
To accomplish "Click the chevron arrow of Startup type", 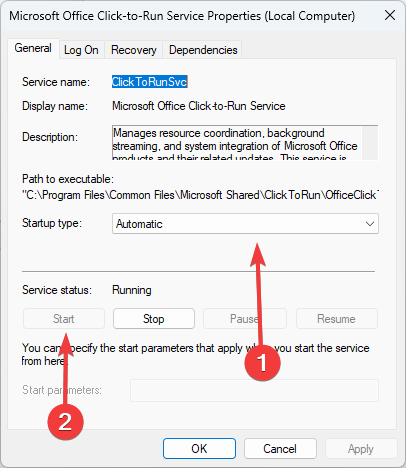I will tap(370, 224).
